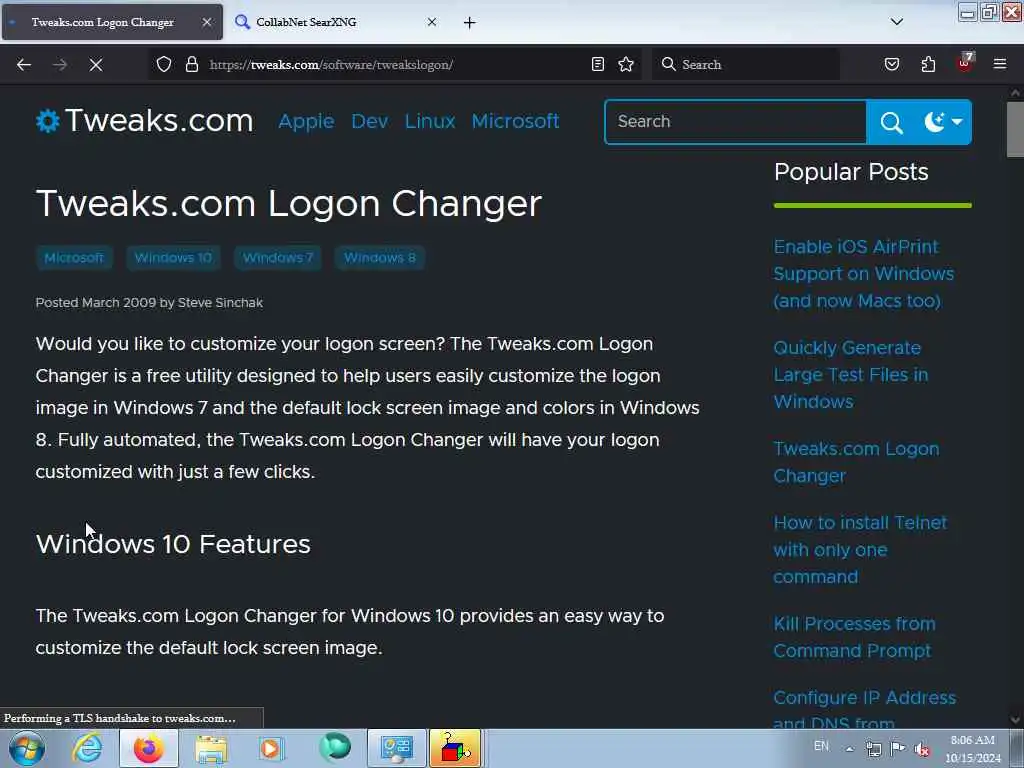
Task: Stop loading the page
Action: 95,65
